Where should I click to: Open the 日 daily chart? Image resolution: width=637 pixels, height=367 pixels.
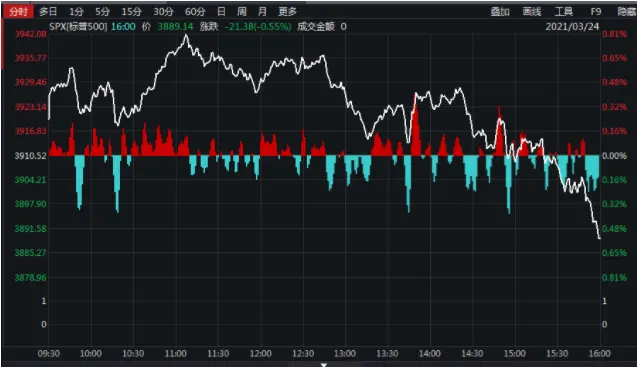(221, 12)
